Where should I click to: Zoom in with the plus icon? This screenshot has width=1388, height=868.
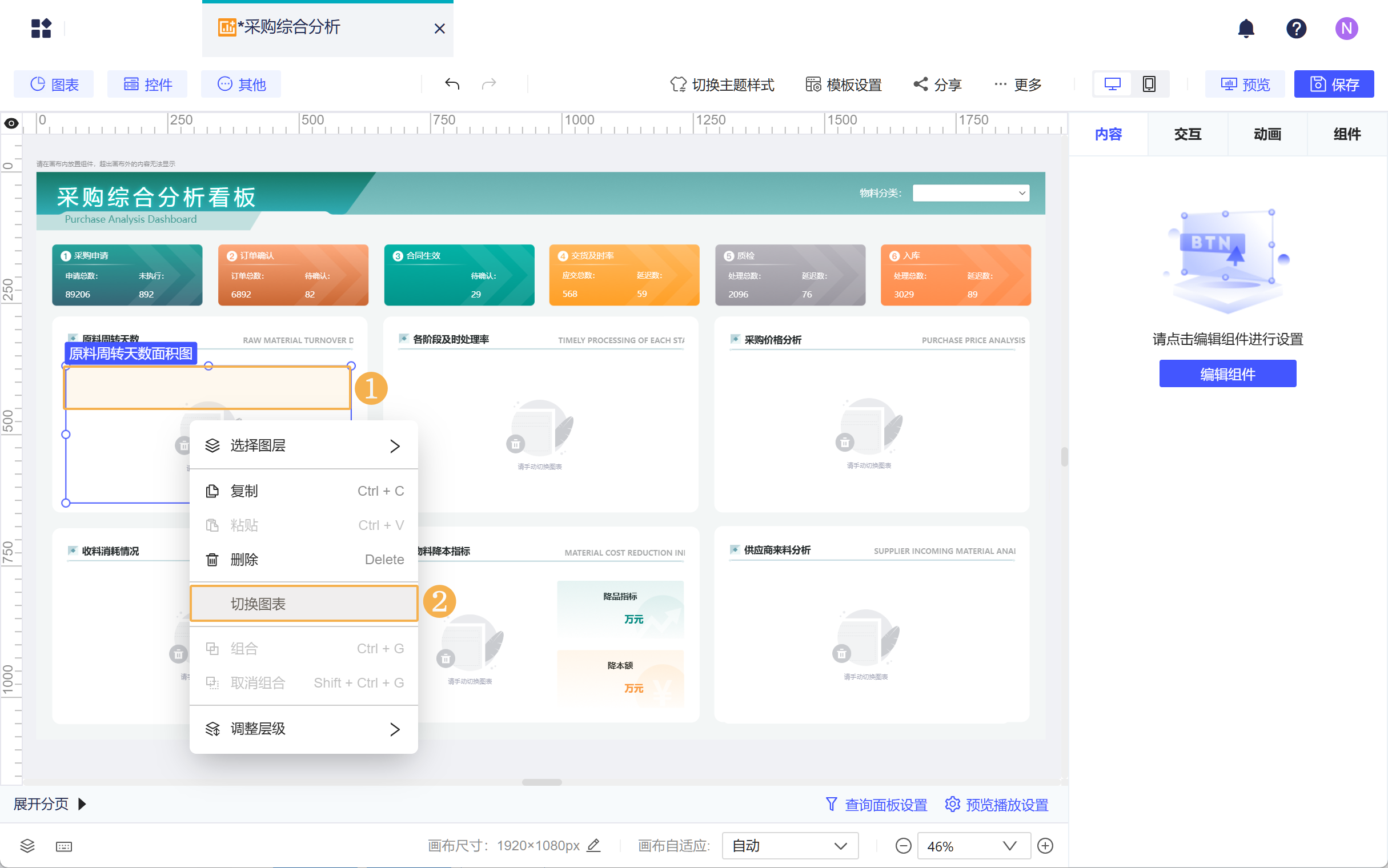1045,846
